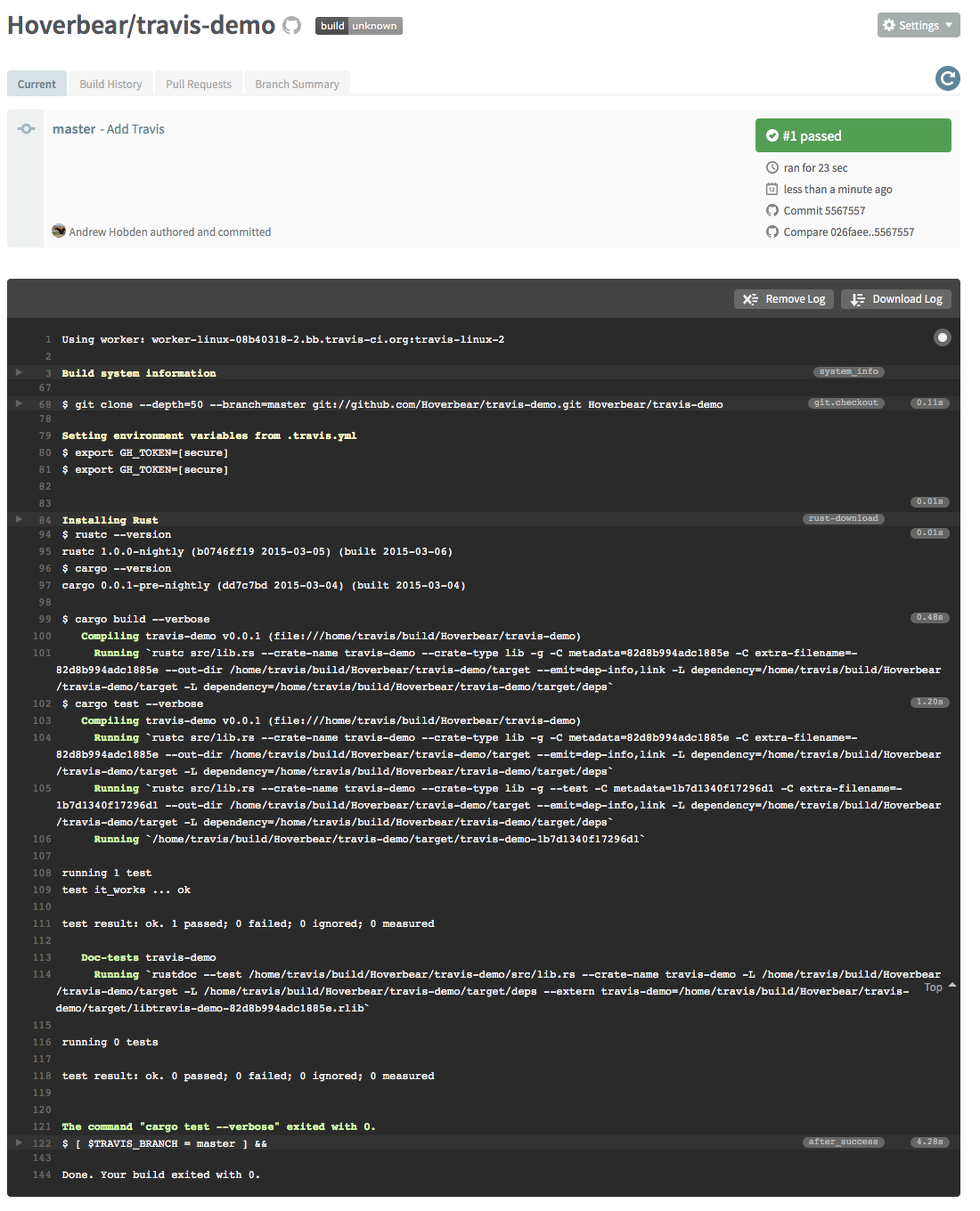
Task: Click the build unknown status badge
Action: 358,26
